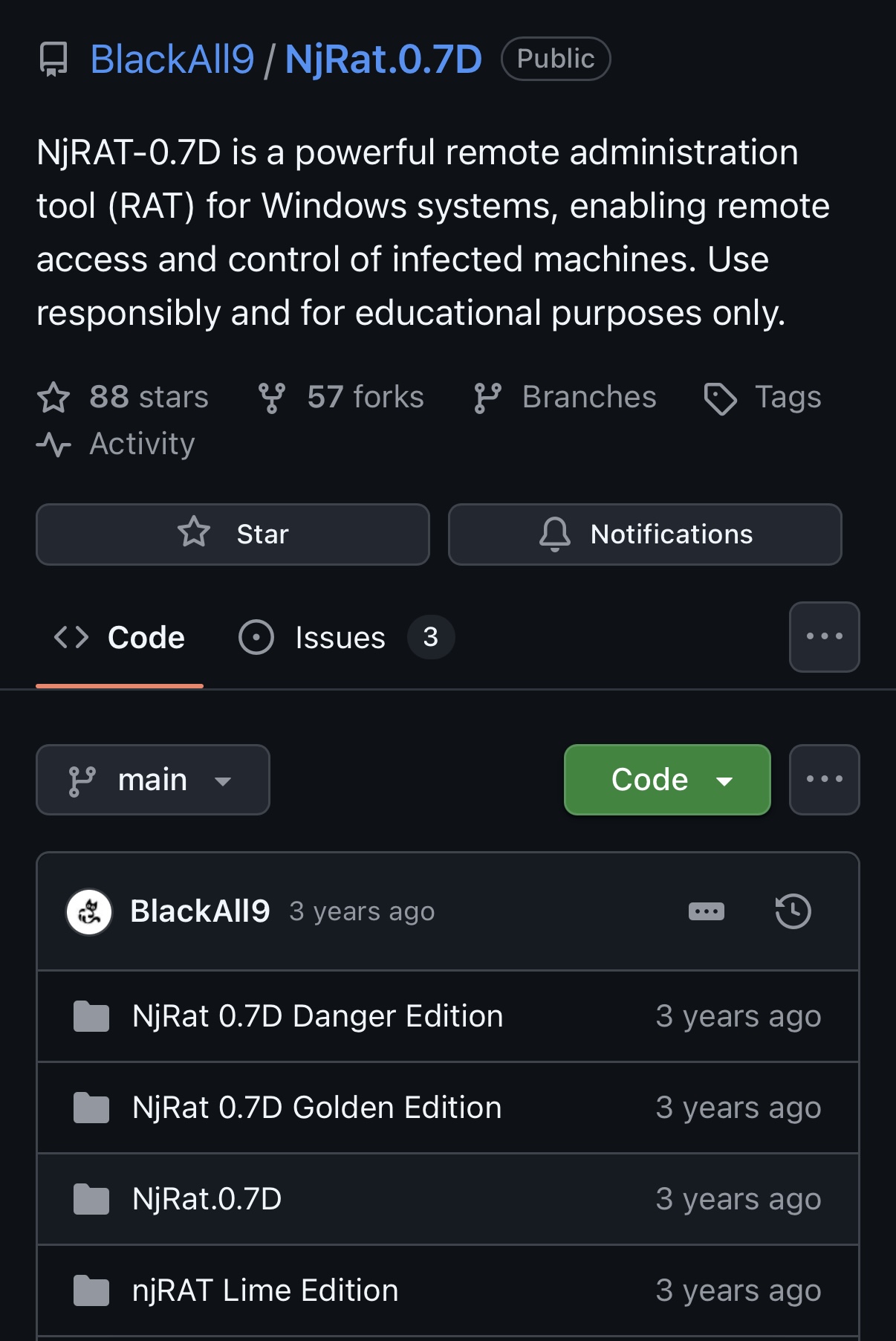
Task: Go to the BlackAll9 owner profile link
Action: click(172, 59)
